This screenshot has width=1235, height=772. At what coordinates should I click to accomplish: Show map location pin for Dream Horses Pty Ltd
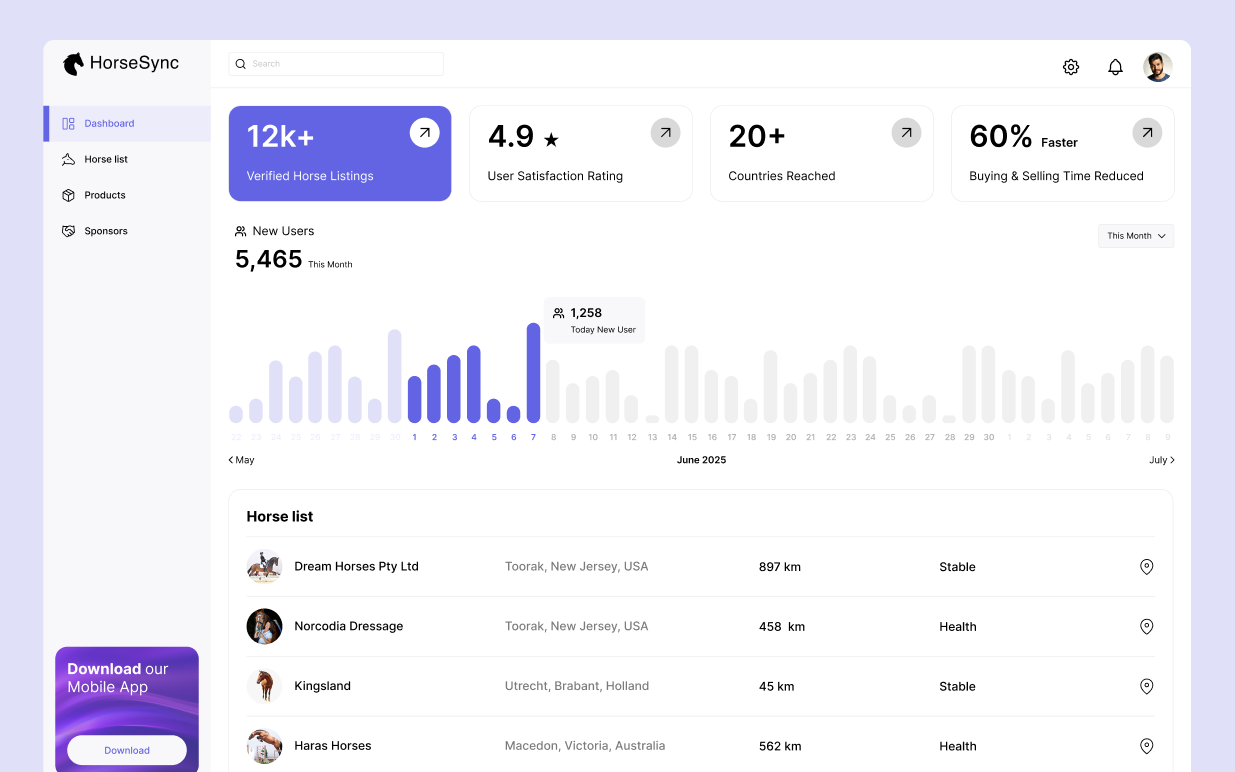1147,567
